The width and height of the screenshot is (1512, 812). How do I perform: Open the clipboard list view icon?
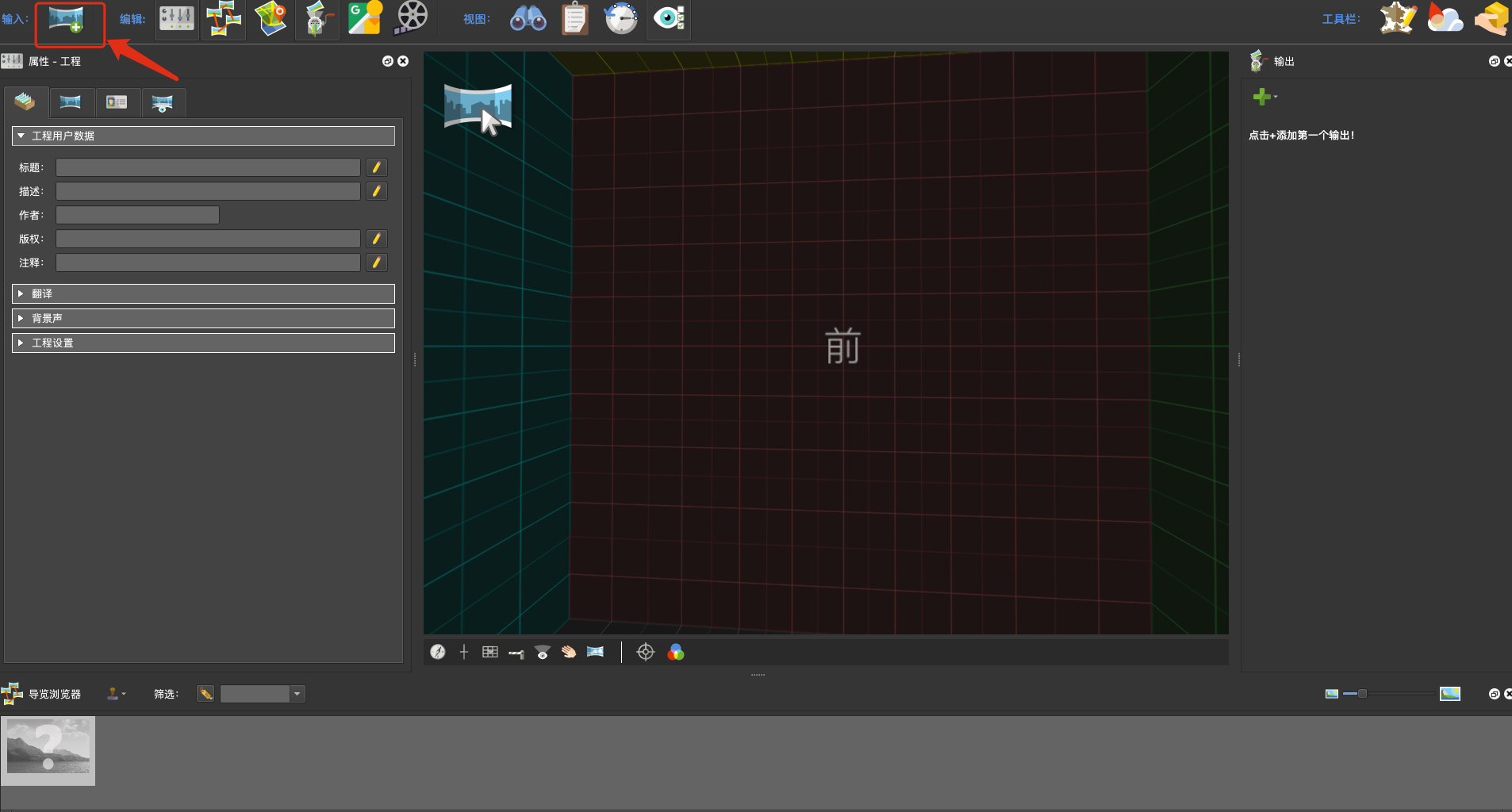pos(574,19)
